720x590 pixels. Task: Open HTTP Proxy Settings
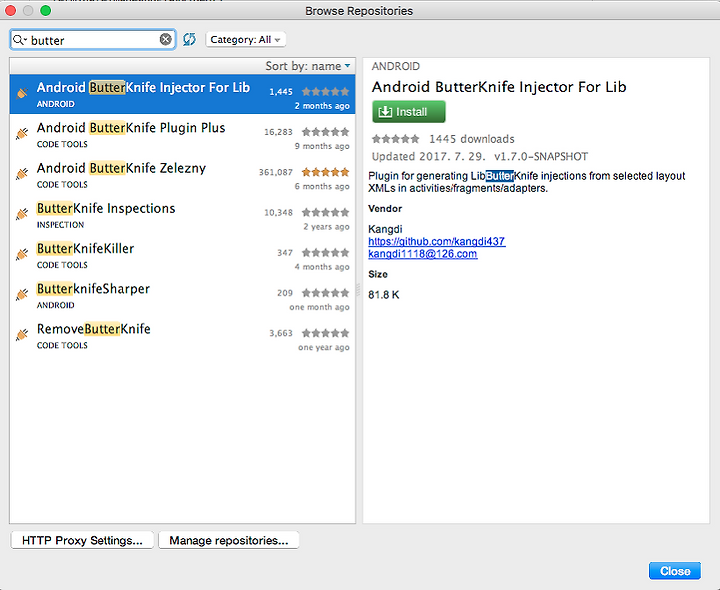[x=82, y=540]
